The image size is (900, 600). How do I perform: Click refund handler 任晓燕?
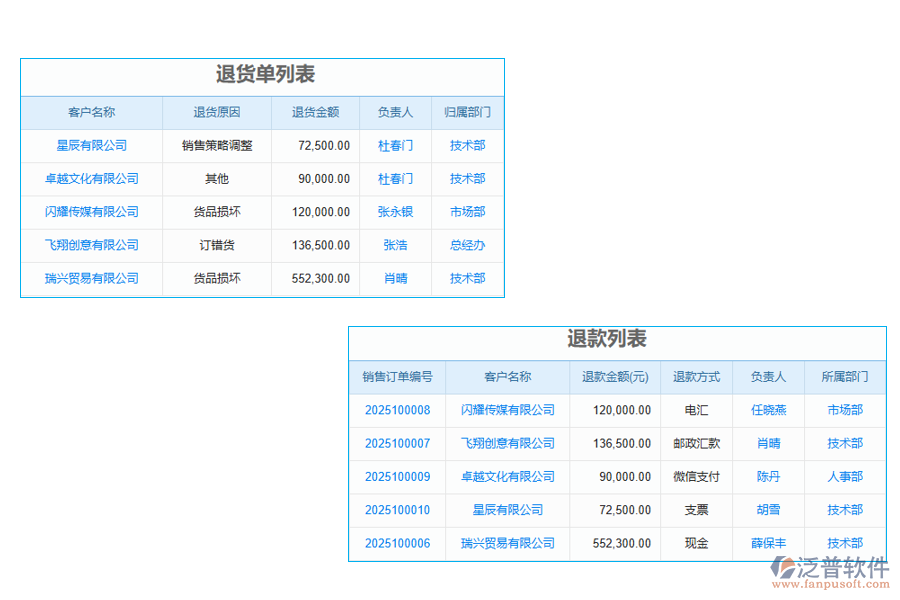(x=769, y=410)
